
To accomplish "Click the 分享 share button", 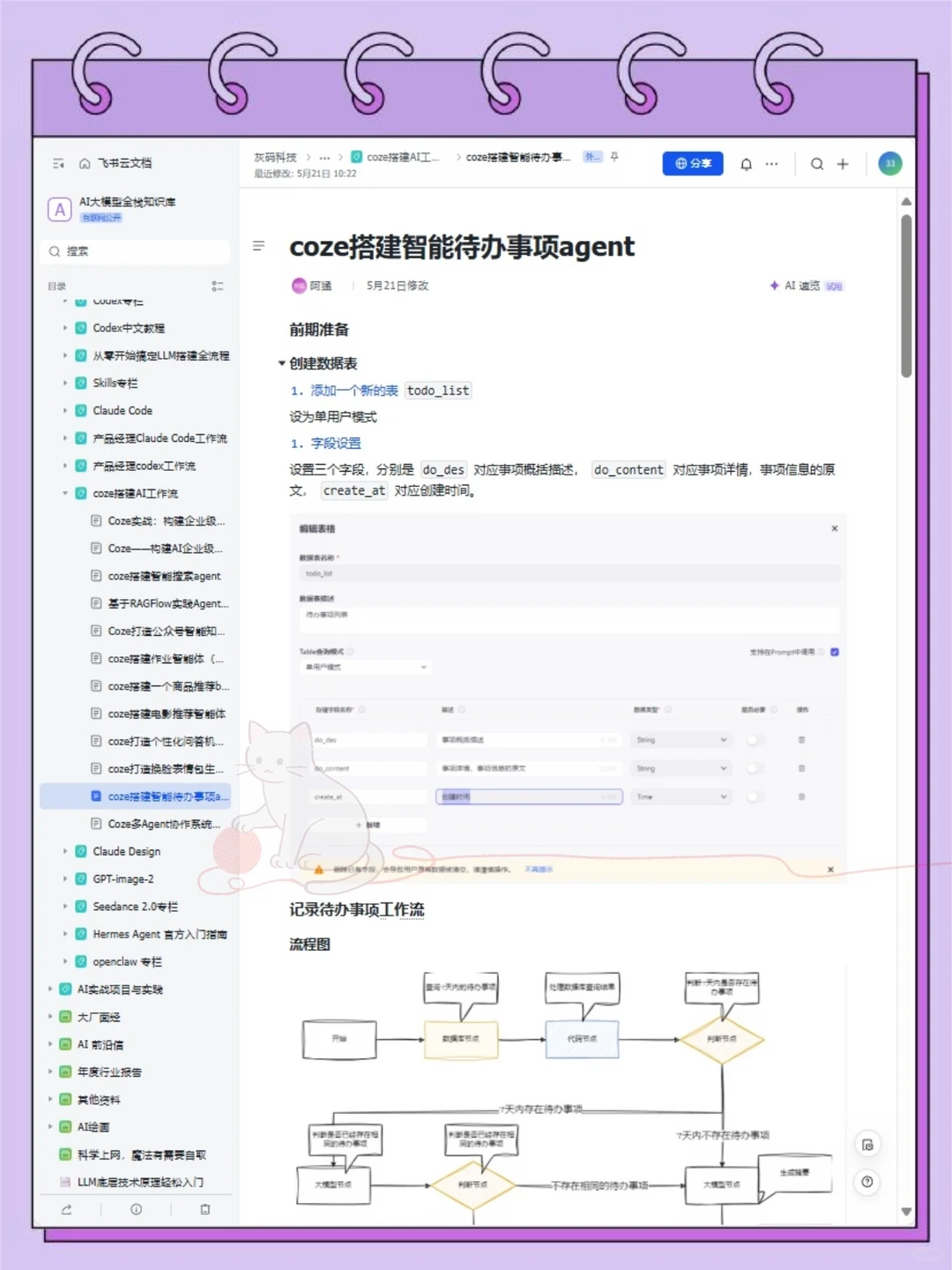I will coord(693,163).
